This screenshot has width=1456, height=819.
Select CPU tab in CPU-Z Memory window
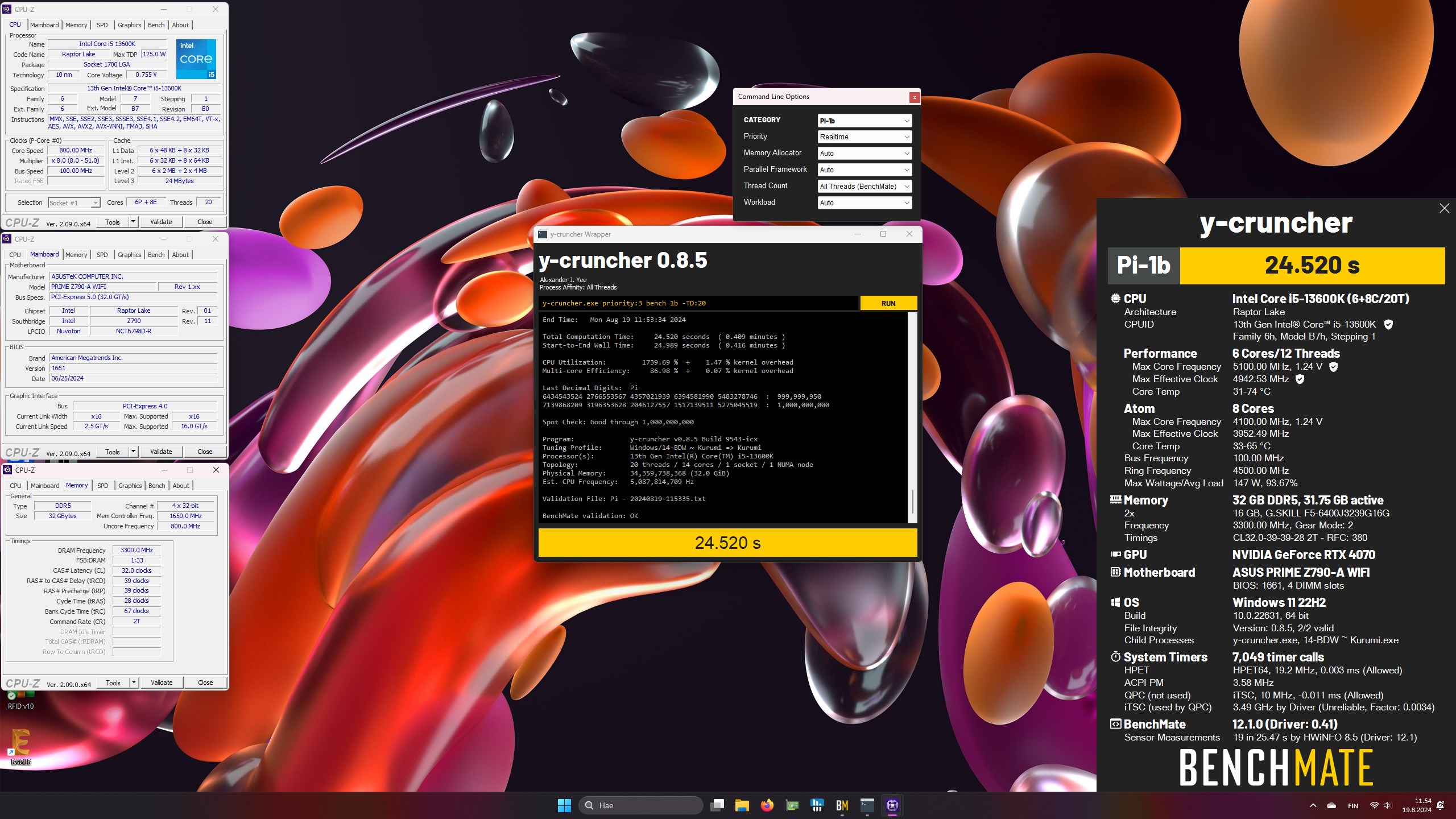click(x=16, y=486)
